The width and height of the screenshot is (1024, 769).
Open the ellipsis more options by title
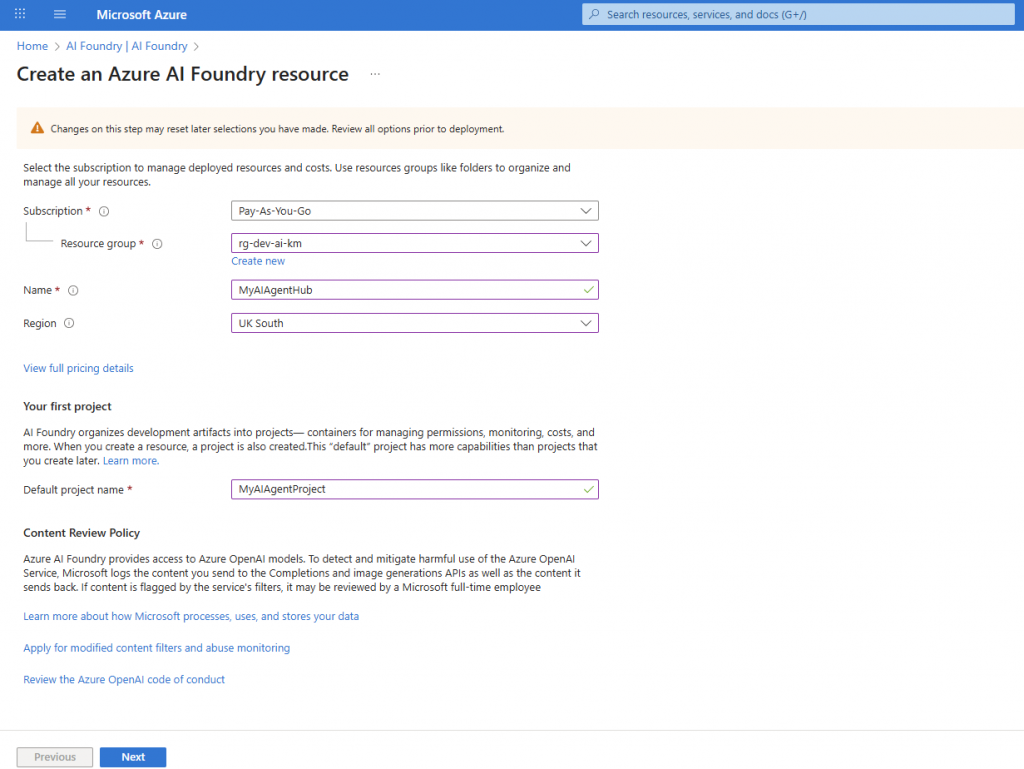tap(375, 75)
